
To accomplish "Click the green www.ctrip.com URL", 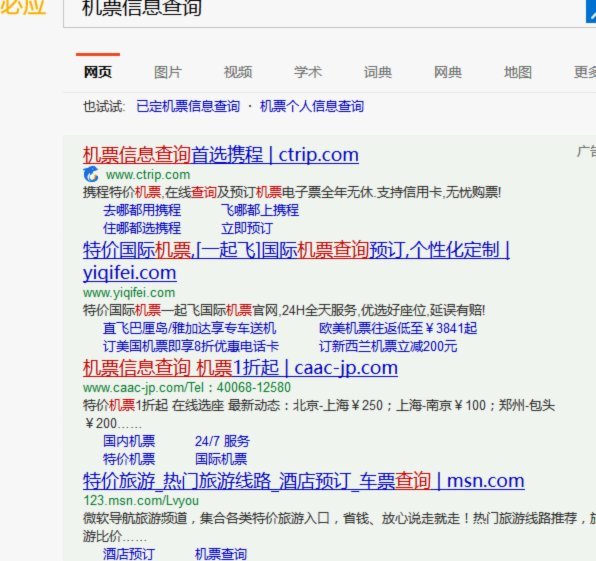I will pyautogui.click(x=148, y=175).
